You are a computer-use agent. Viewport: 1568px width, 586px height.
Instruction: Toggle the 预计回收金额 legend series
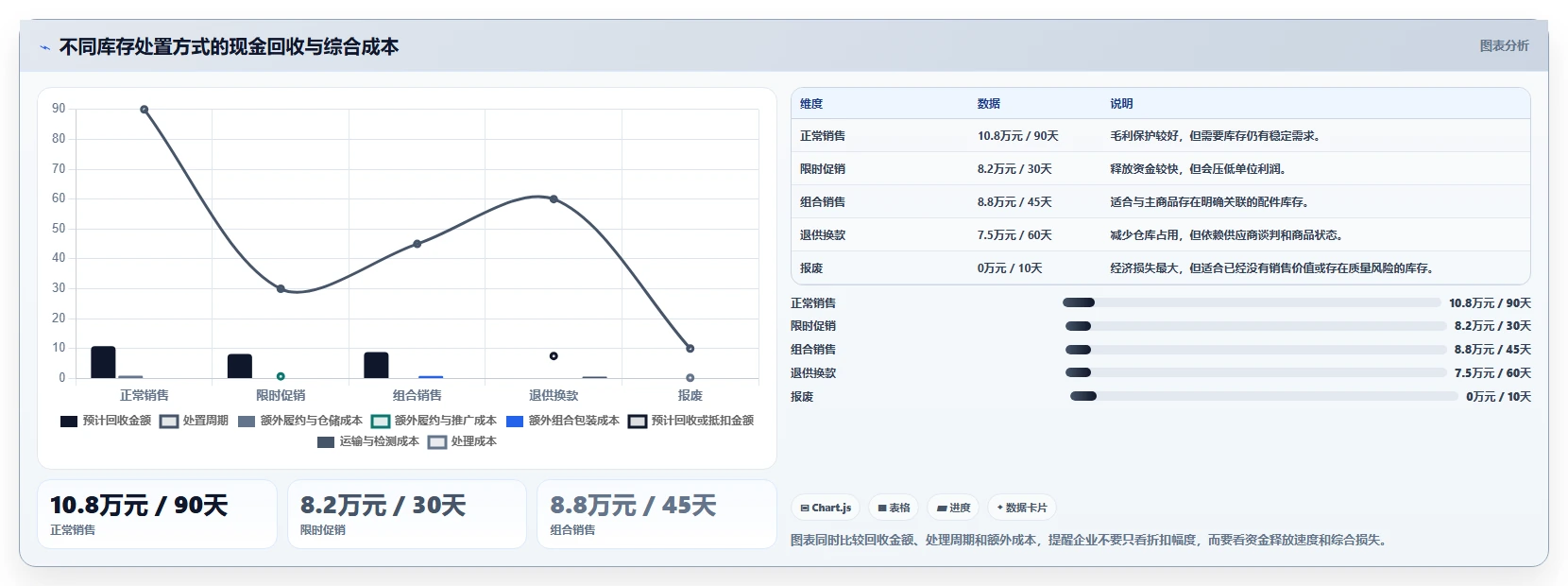click(x=106, y=421)
